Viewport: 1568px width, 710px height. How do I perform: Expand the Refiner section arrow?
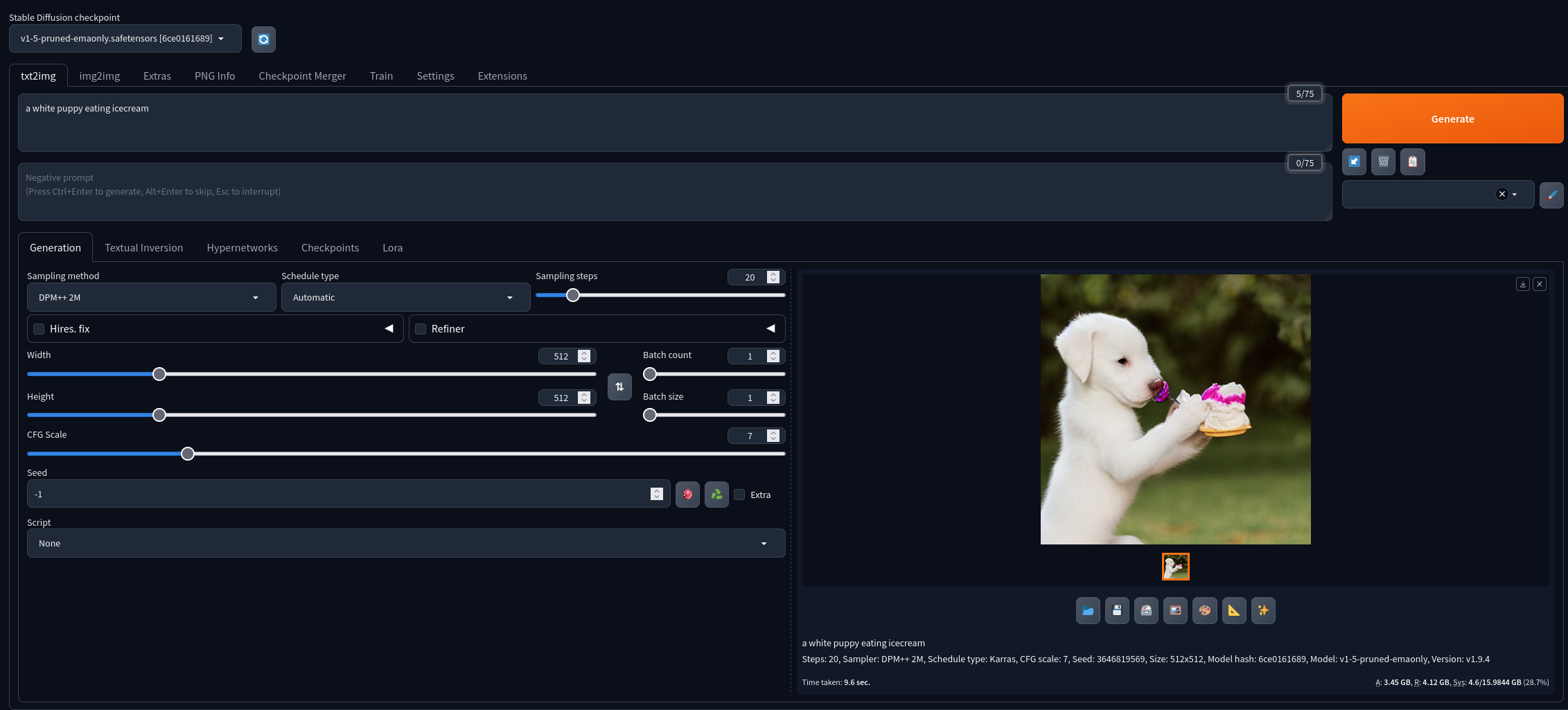point(770,328)
